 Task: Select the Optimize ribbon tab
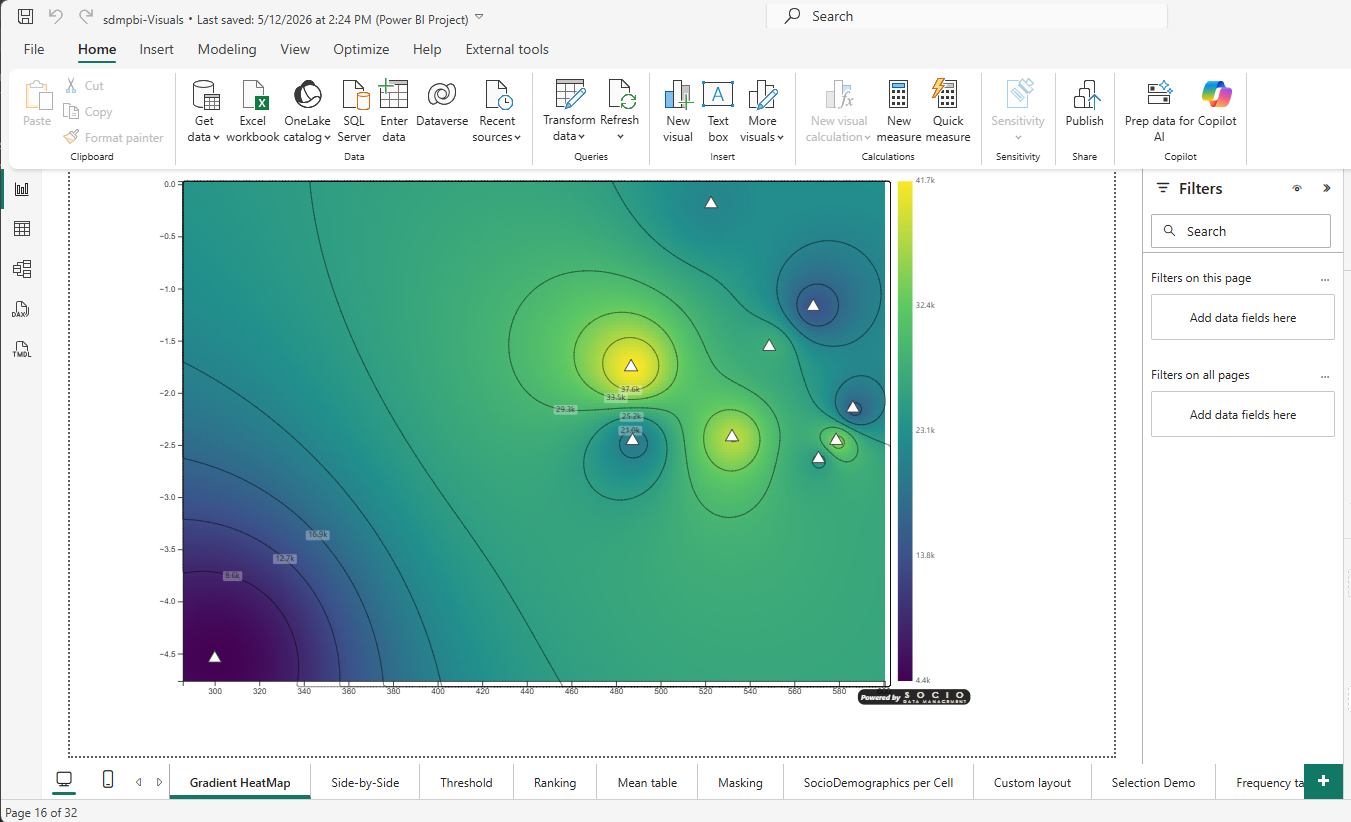(361, 49)
